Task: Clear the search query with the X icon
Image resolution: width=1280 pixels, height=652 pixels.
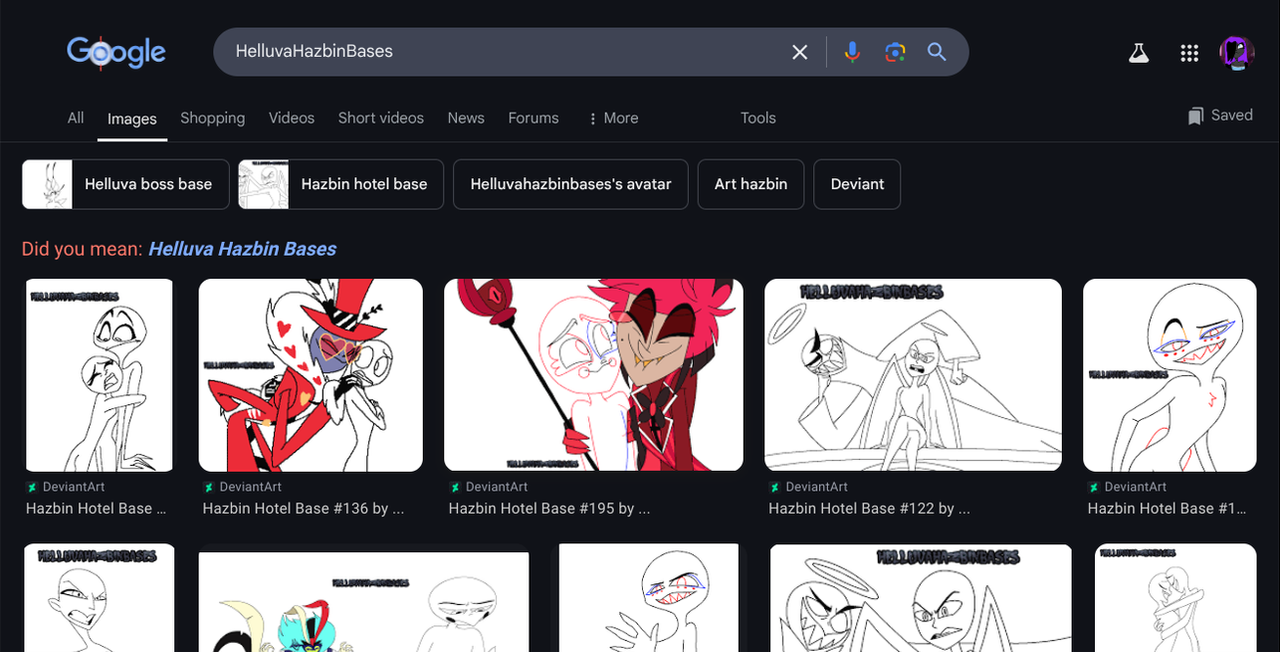Action: (x=800, y=52)
